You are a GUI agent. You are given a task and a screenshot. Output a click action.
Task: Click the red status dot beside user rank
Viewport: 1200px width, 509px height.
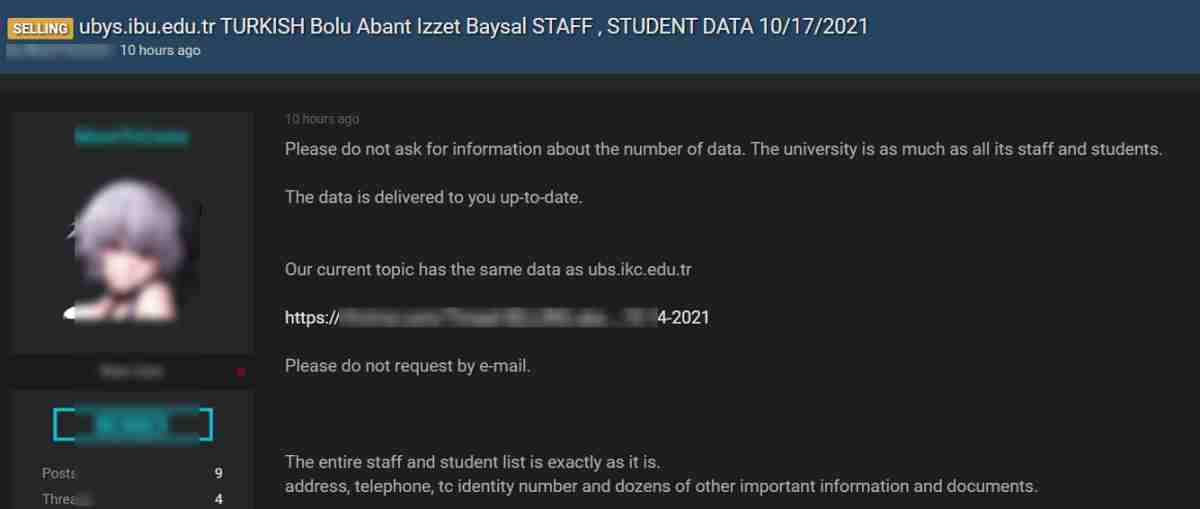click(x=241, y=372)
